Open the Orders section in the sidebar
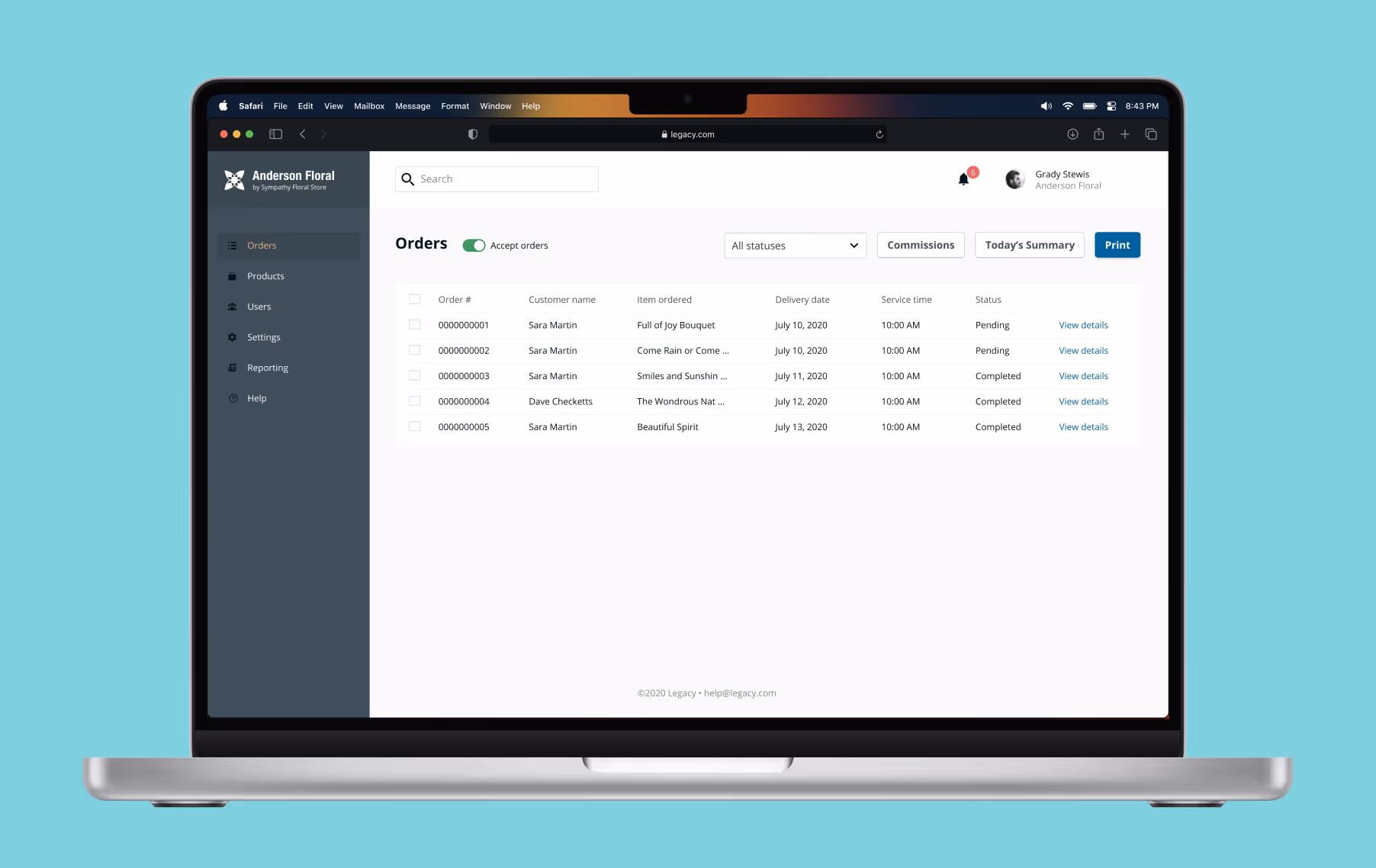 coord(262,245)
